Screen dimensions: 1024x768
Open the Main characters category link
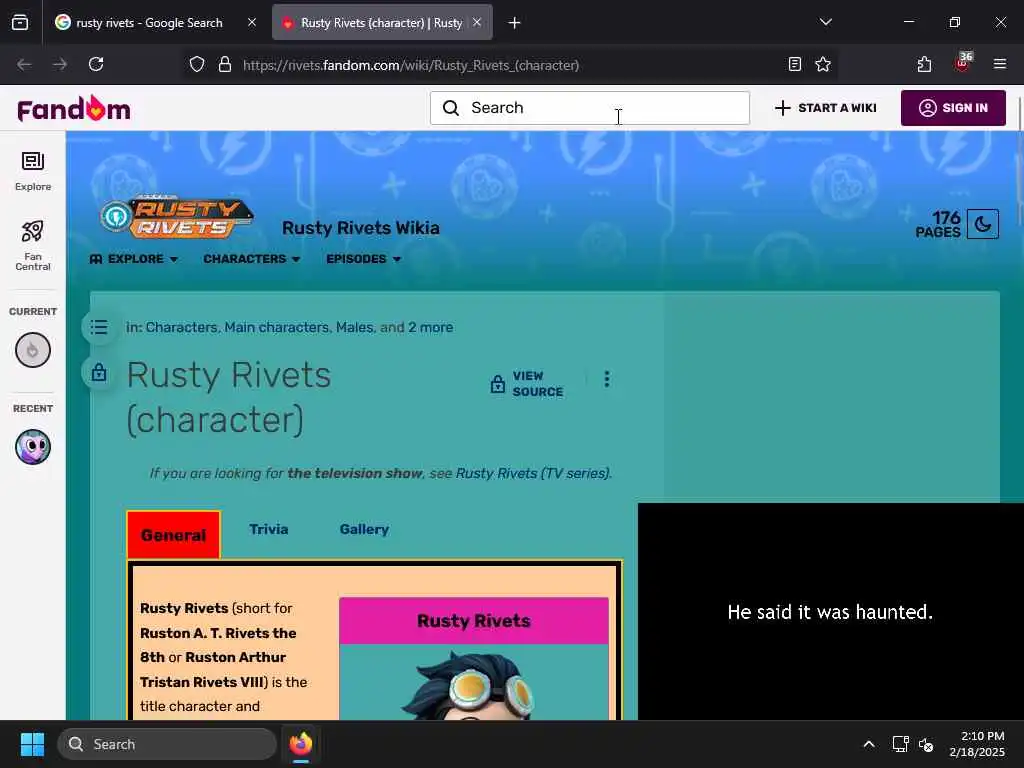tap(277, 327)
